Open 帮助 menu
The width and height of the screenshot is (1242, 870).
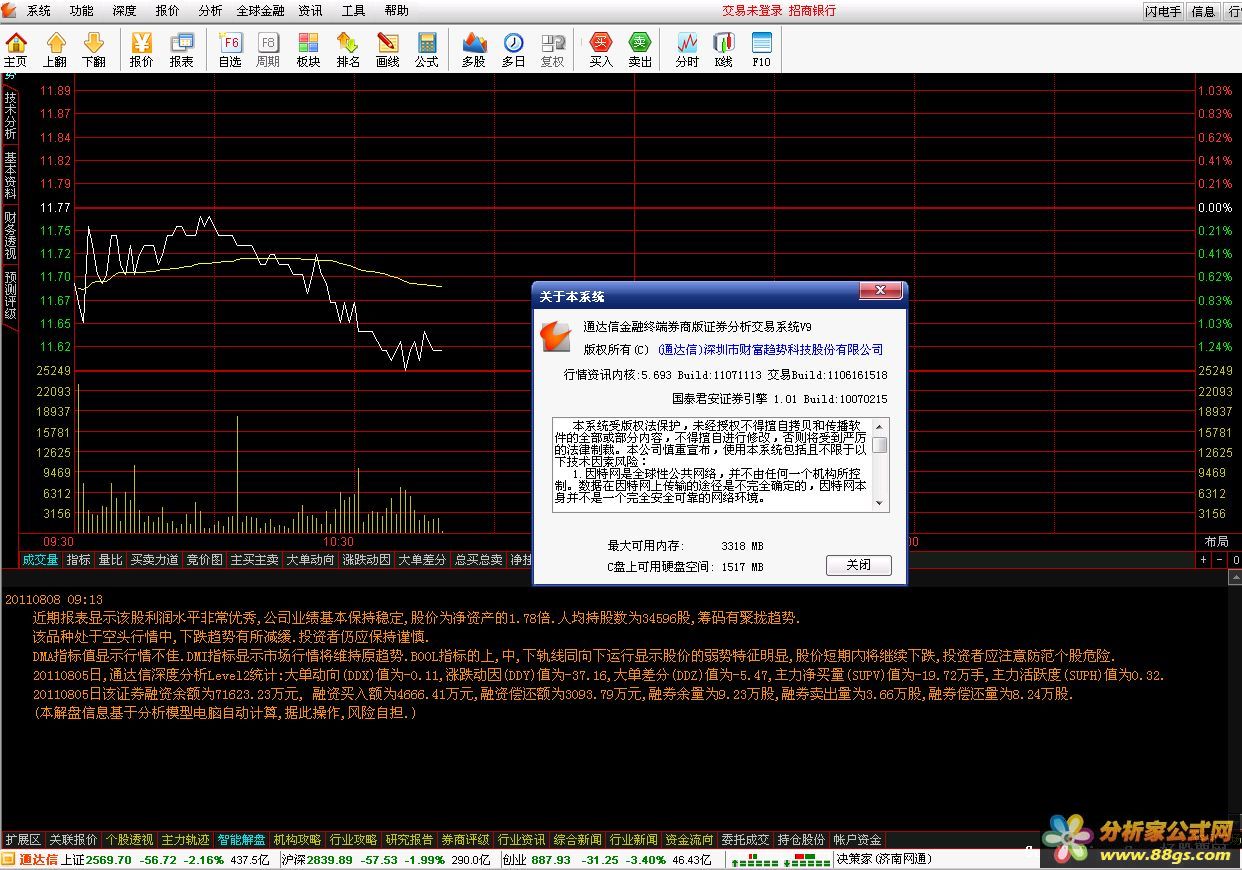396,11
